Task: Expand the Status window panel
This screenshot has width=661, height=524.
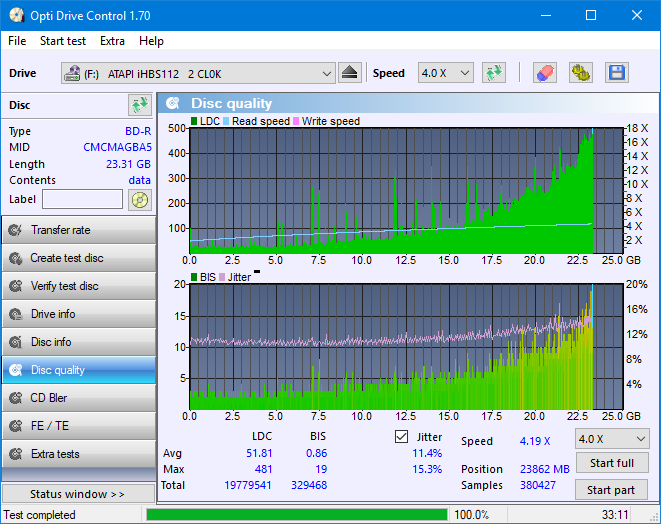Action: point(78,494)
